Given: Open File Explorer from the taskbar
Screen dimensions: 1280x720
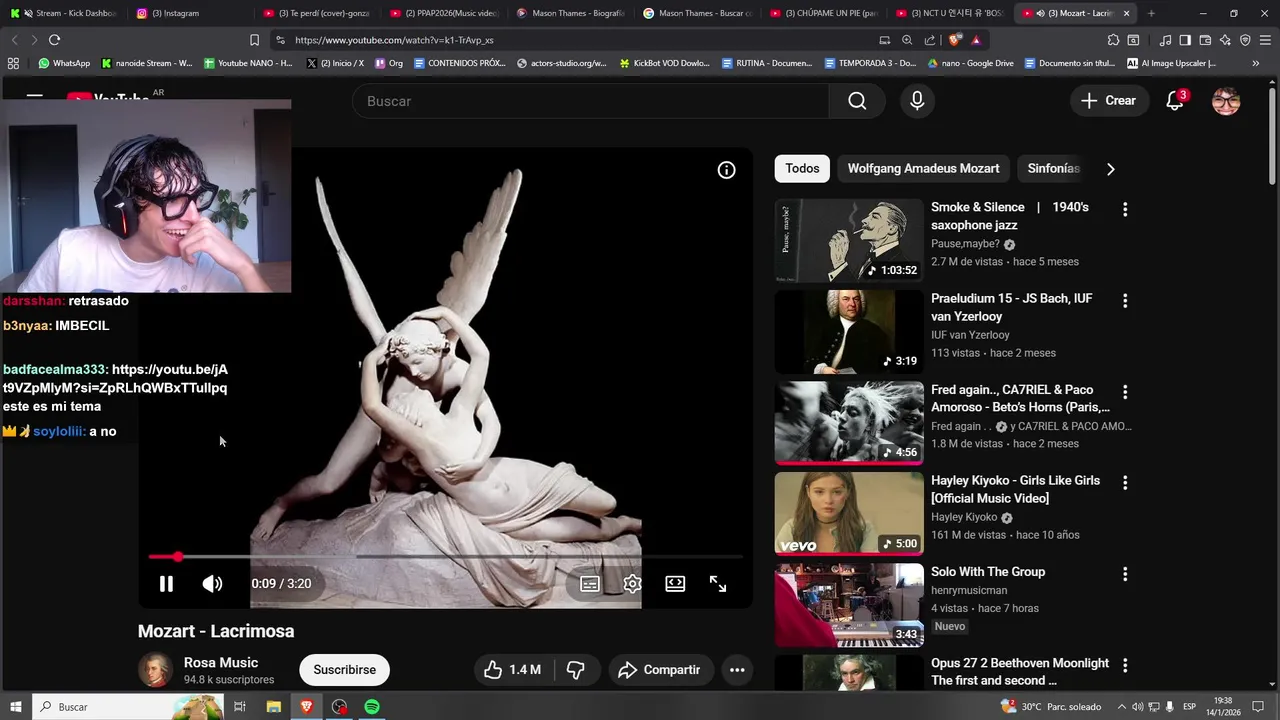Looking at the screenshot, I should 273,707.
